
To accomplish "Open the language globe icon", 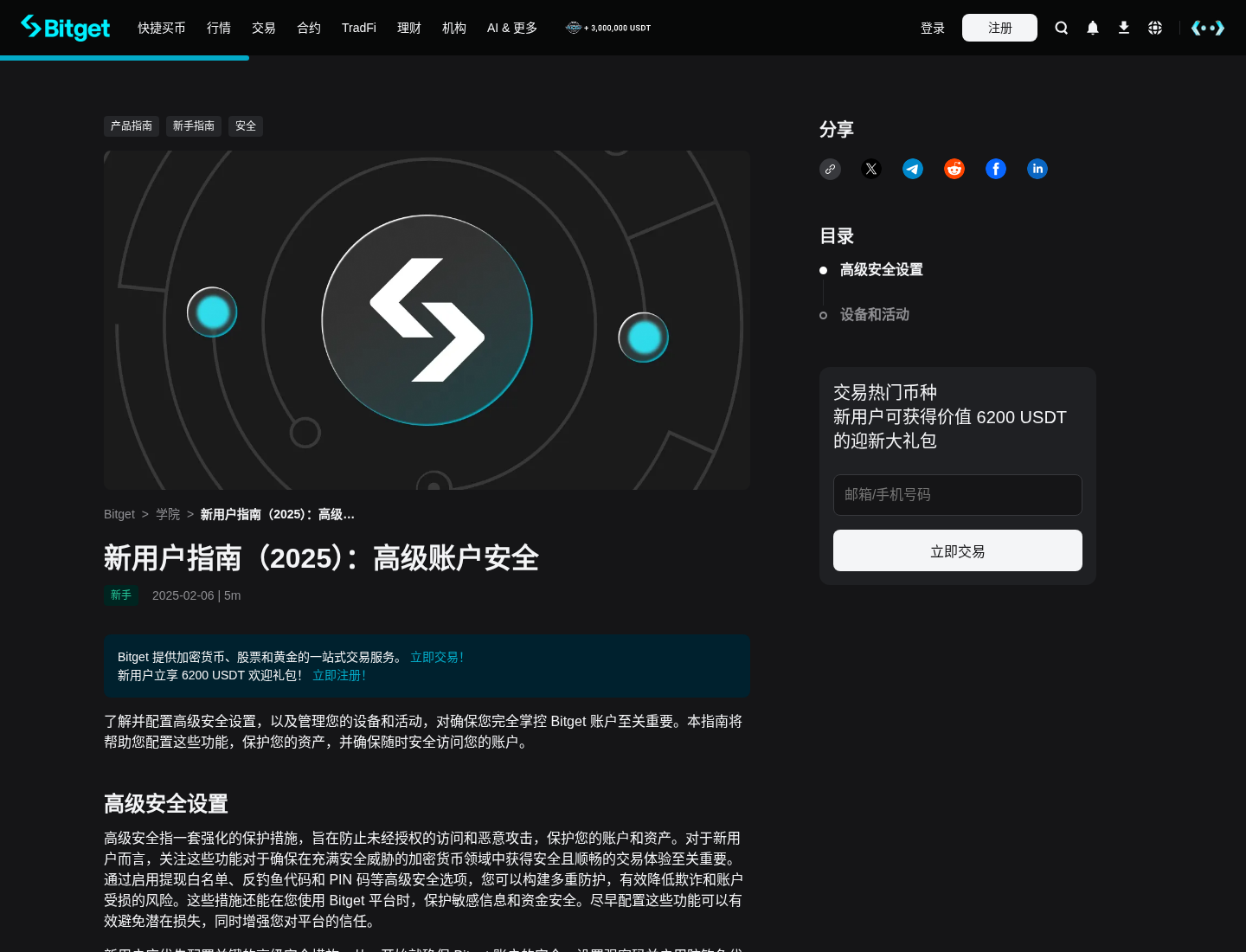I will pyautogui.click(x=1155, y=28).
